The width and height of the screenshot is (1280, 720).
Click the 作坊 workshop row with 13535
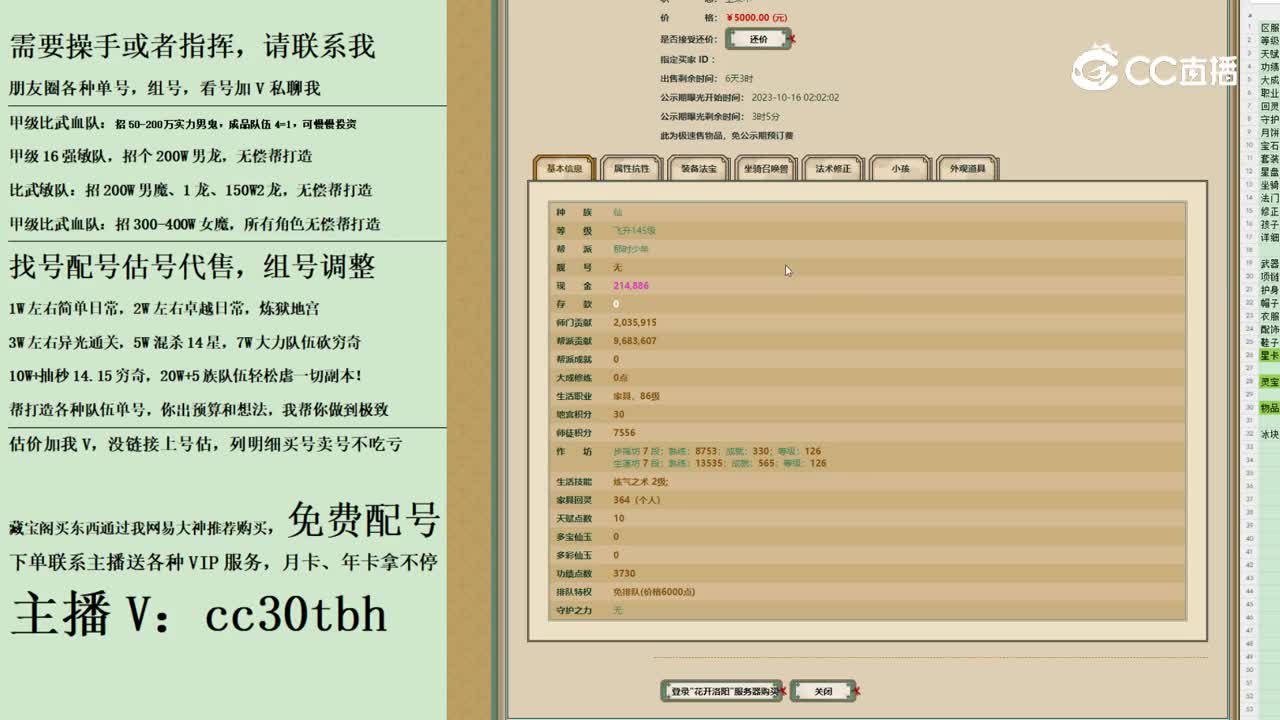pyautogui.click(x=720, y=463)
